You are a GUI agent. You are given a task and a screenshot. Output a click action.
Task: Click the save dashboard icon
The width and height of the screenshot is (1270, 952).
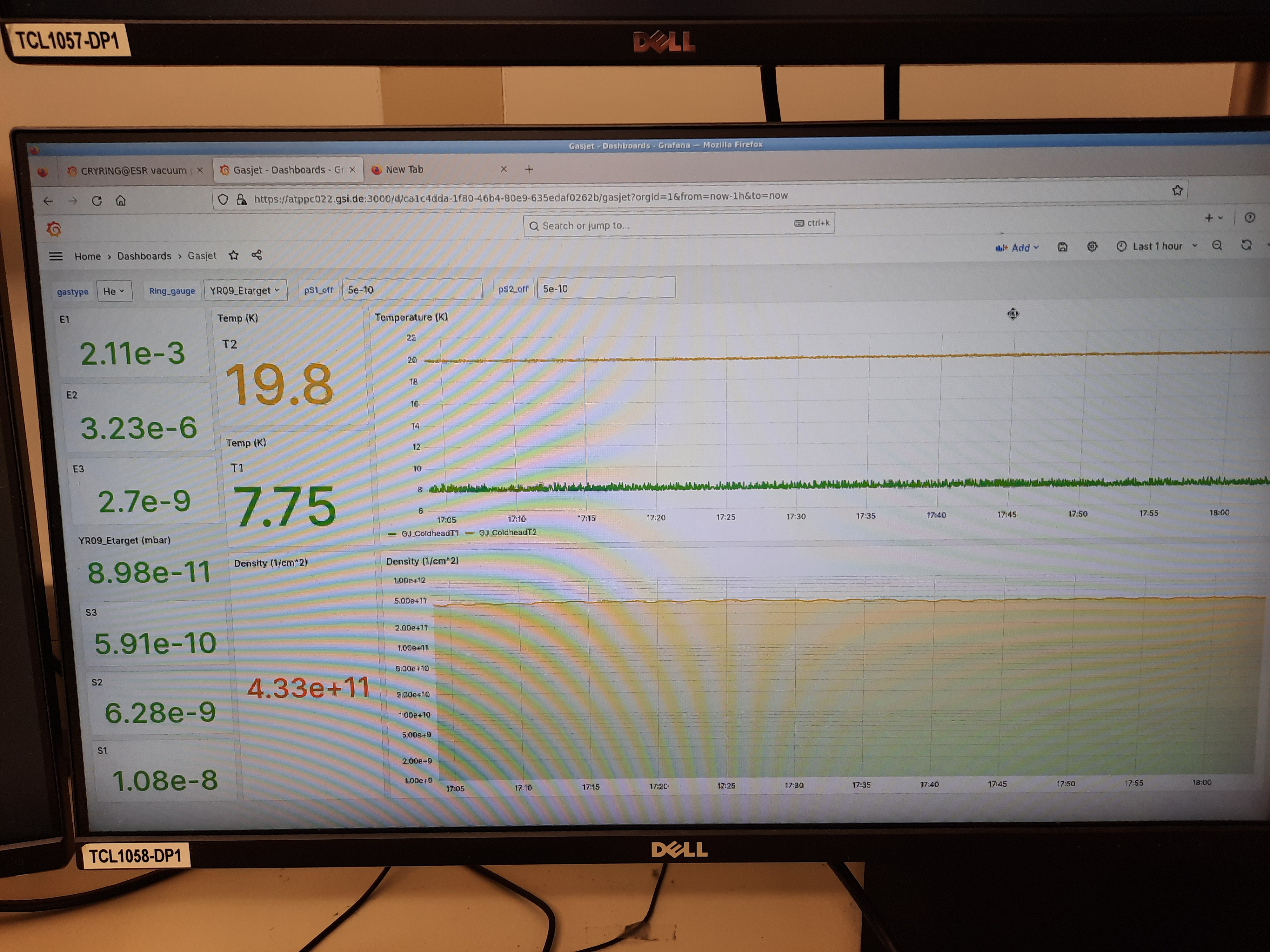pos(1063,247)
